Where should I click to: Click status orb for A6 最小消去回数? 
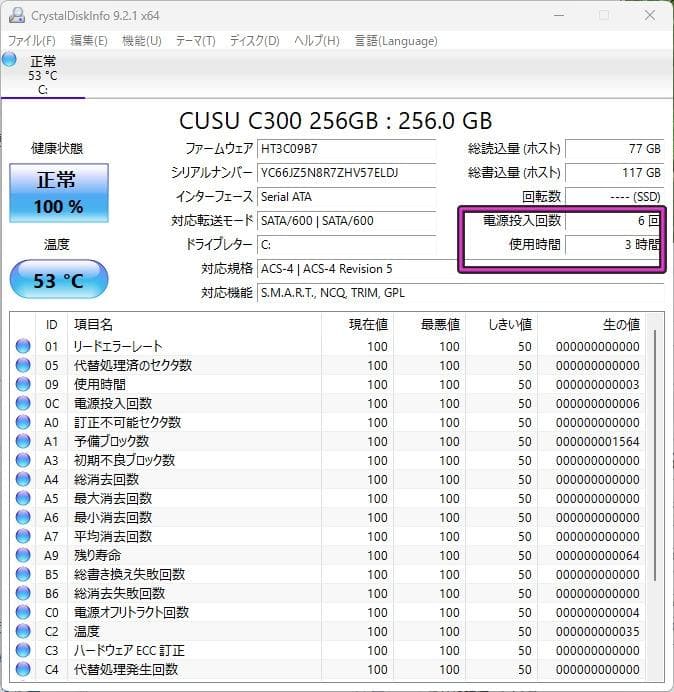pyautogui.click(x=23, y=517)
